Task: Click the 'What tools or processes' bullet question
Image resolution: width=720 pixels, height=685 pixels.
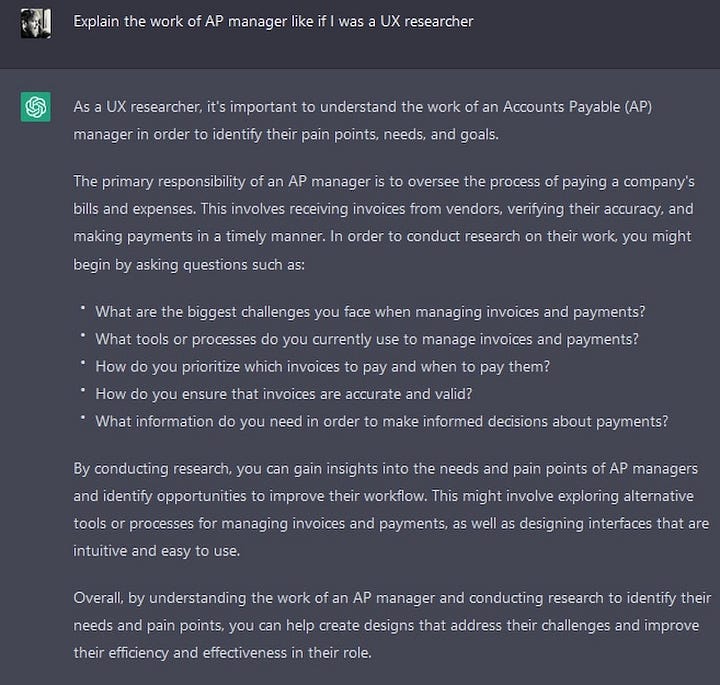Action: click(x=367, y=339)
